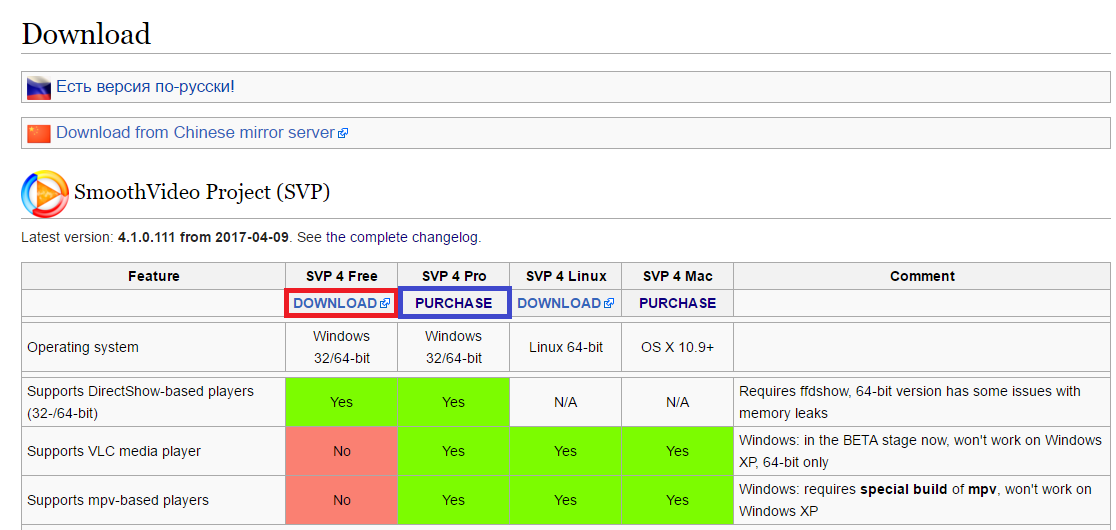The height and width of the screenshot is (530, 1116).
Task: Click N/A cell for DirectShow under SVP 4 Linux
Action: pos(566,402)
